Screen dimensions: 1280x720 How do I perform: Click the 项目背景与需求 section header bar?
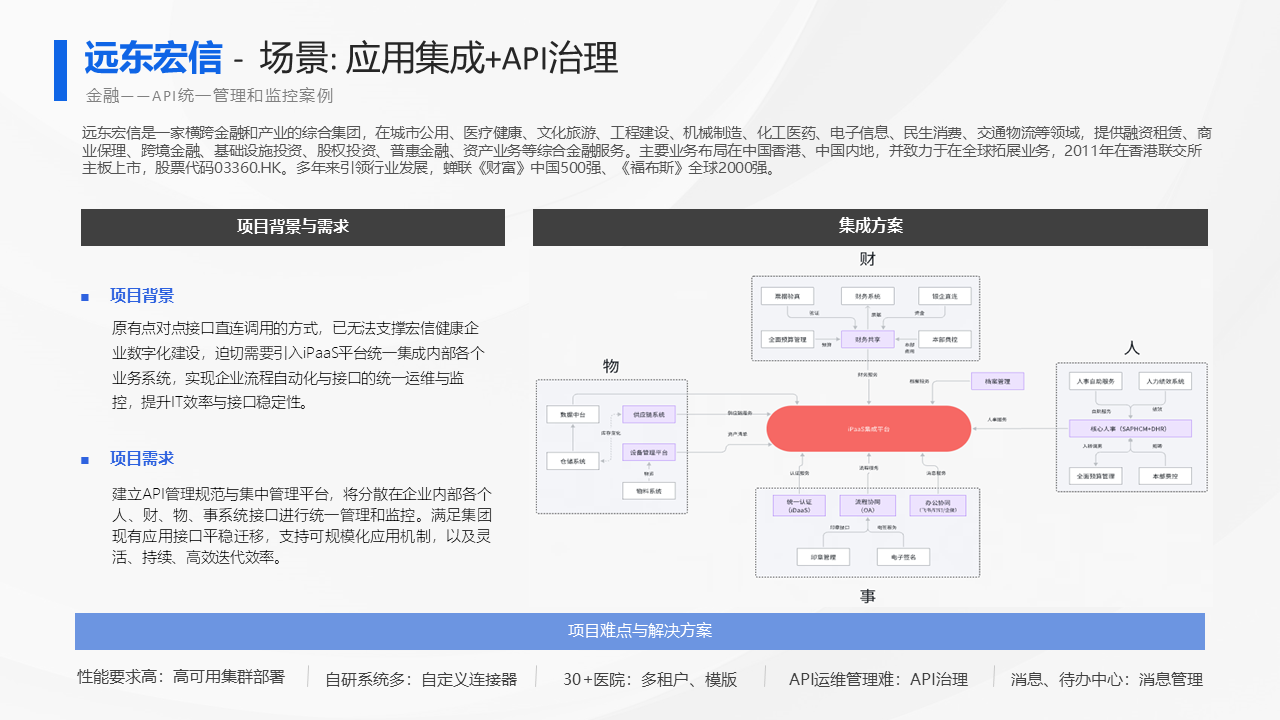click(x=293, y=227)
